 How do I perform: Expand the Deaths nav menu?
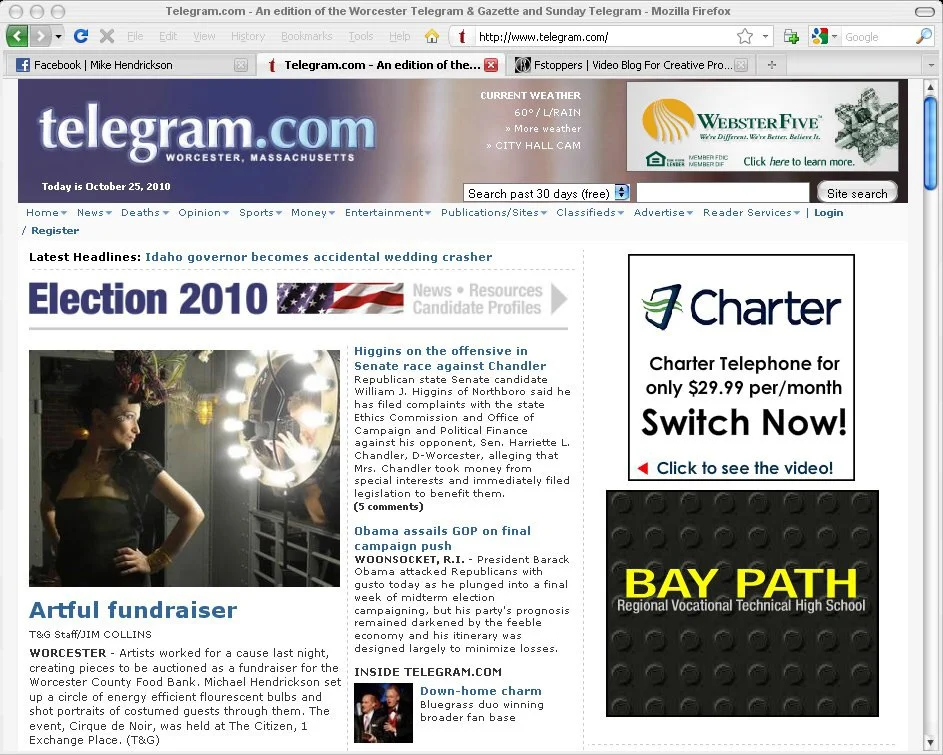(x=145, y=212)
